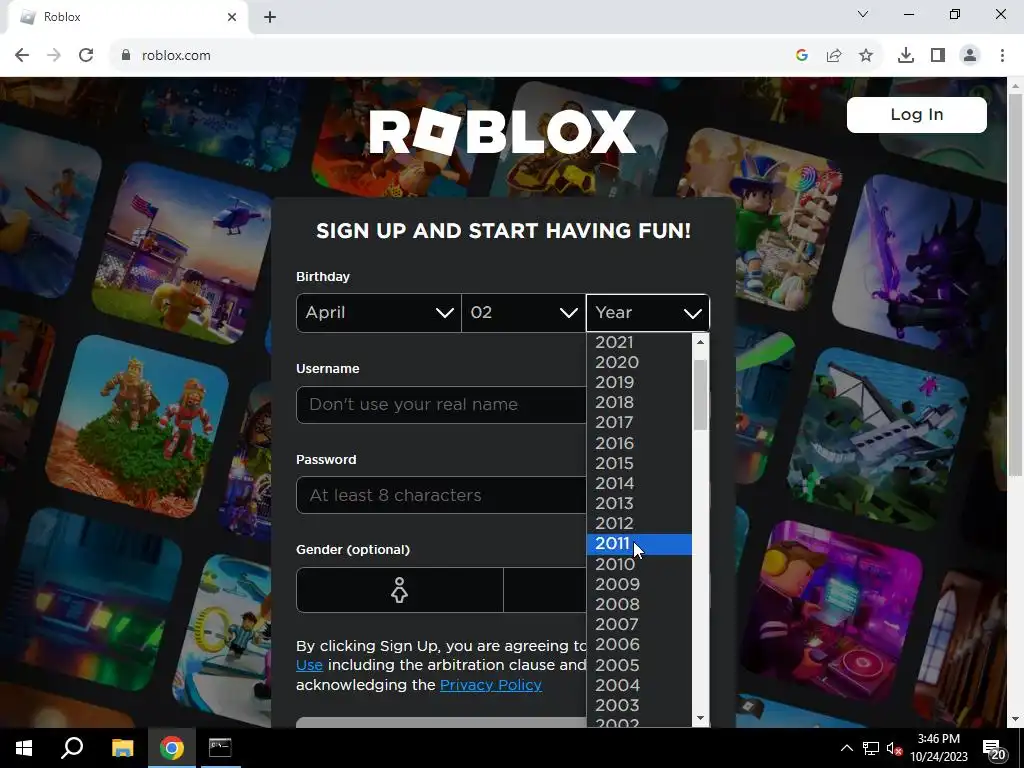Choose 2015 in year list
The width and height of the screenshot is (1024, 768).
click(x=639, y=463)
